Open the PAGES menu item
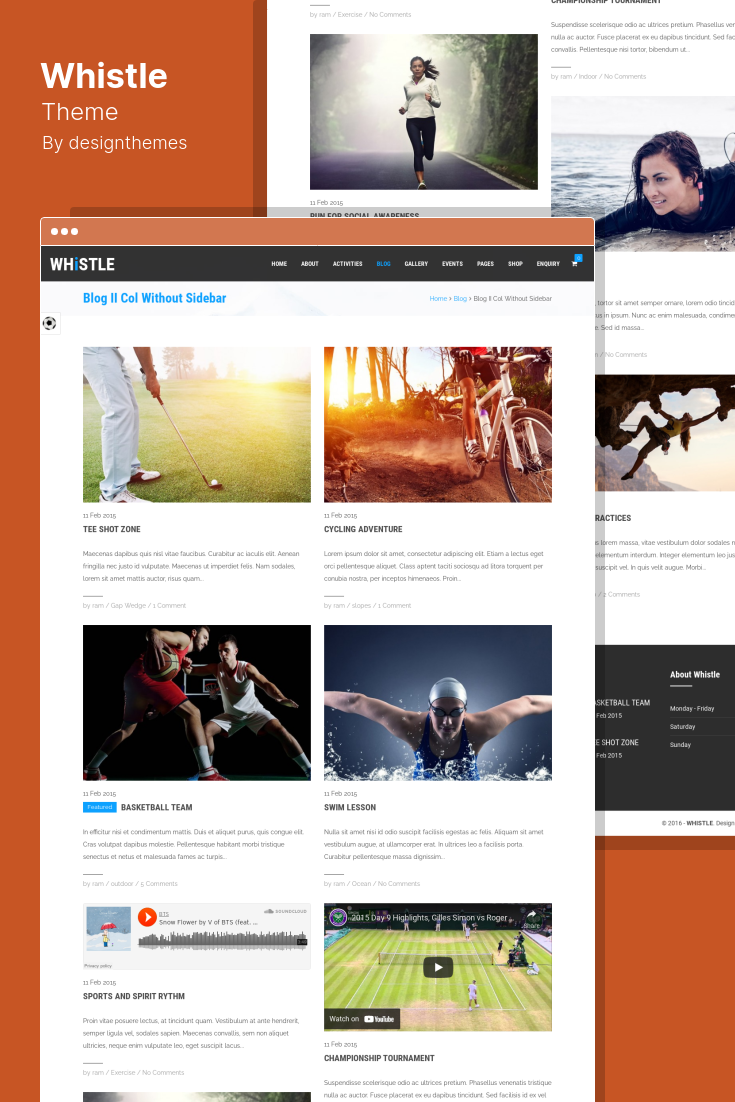The image size is (735, 1102). pyautogui.click(x=486, y=264)
